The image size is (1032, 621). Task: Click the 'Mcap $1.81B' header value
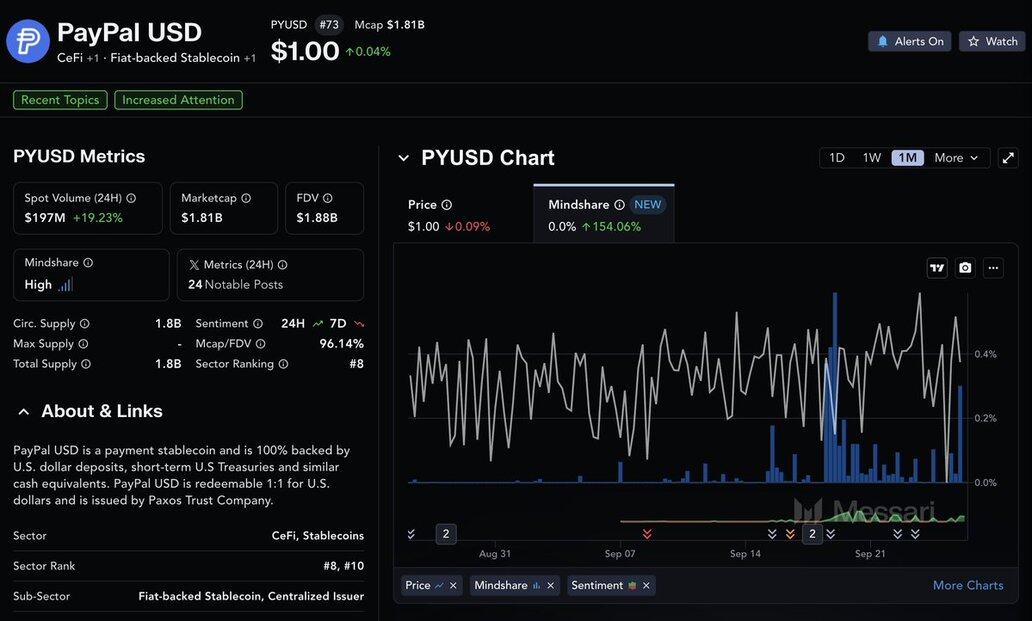click(390, 25)
